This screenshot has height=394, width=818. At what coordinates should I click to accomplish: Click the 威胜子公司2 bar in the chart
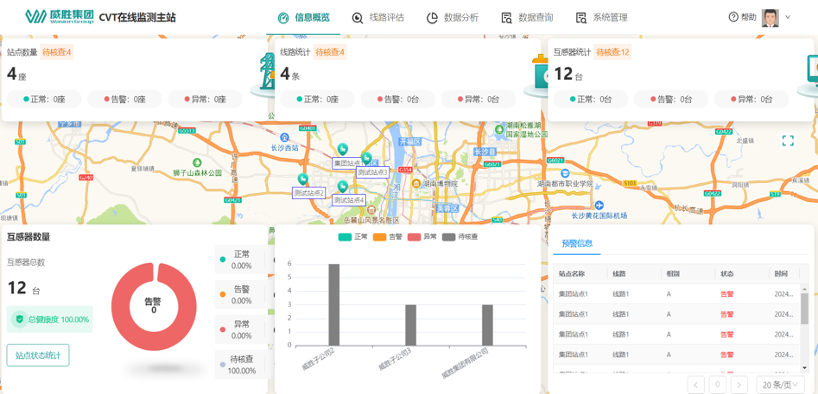[334, 305]
